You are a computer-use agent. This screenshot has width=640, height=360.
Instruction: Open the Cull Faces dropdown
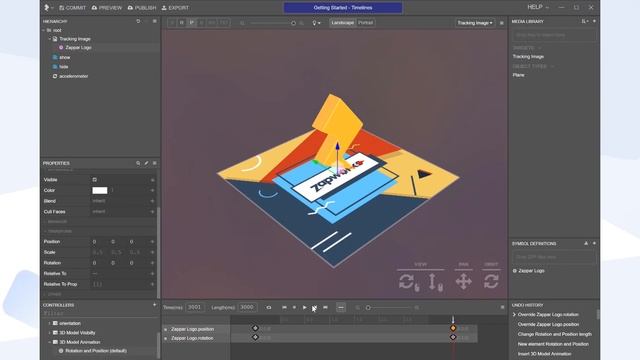(119, 212)
